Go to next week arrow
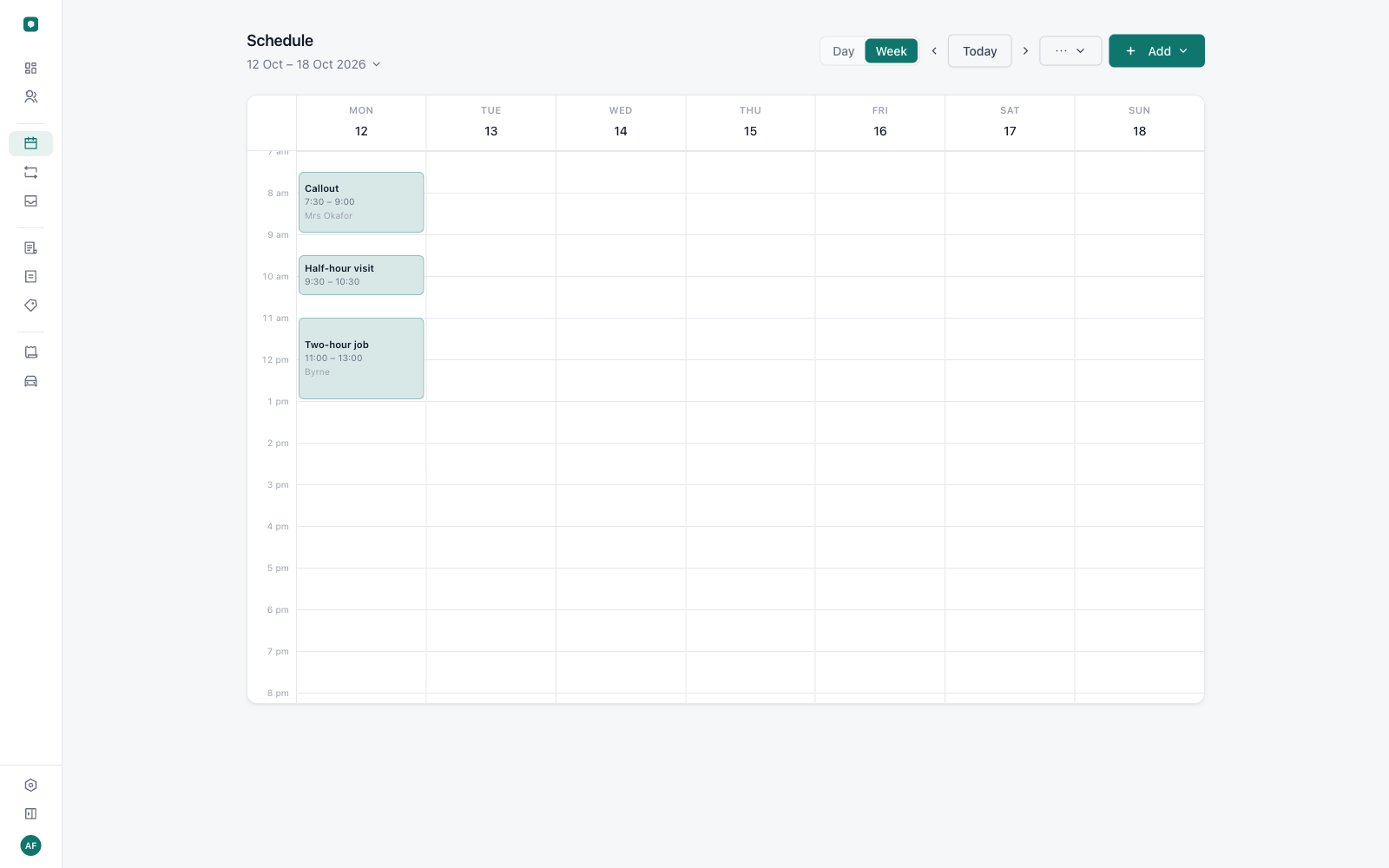 [x=1025, y=50]
